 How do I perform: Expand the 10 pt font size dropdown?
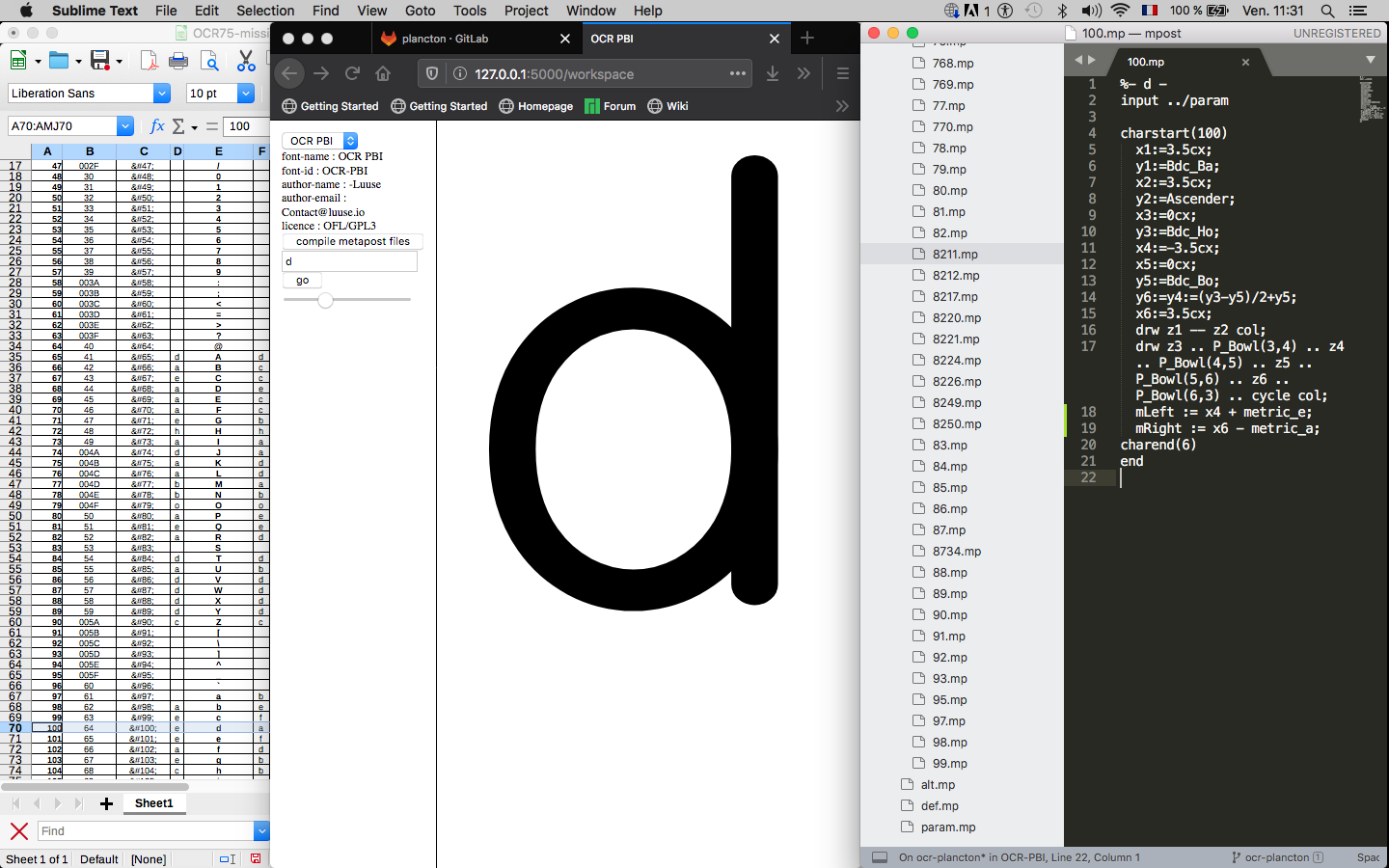click(x=246, y=94)
